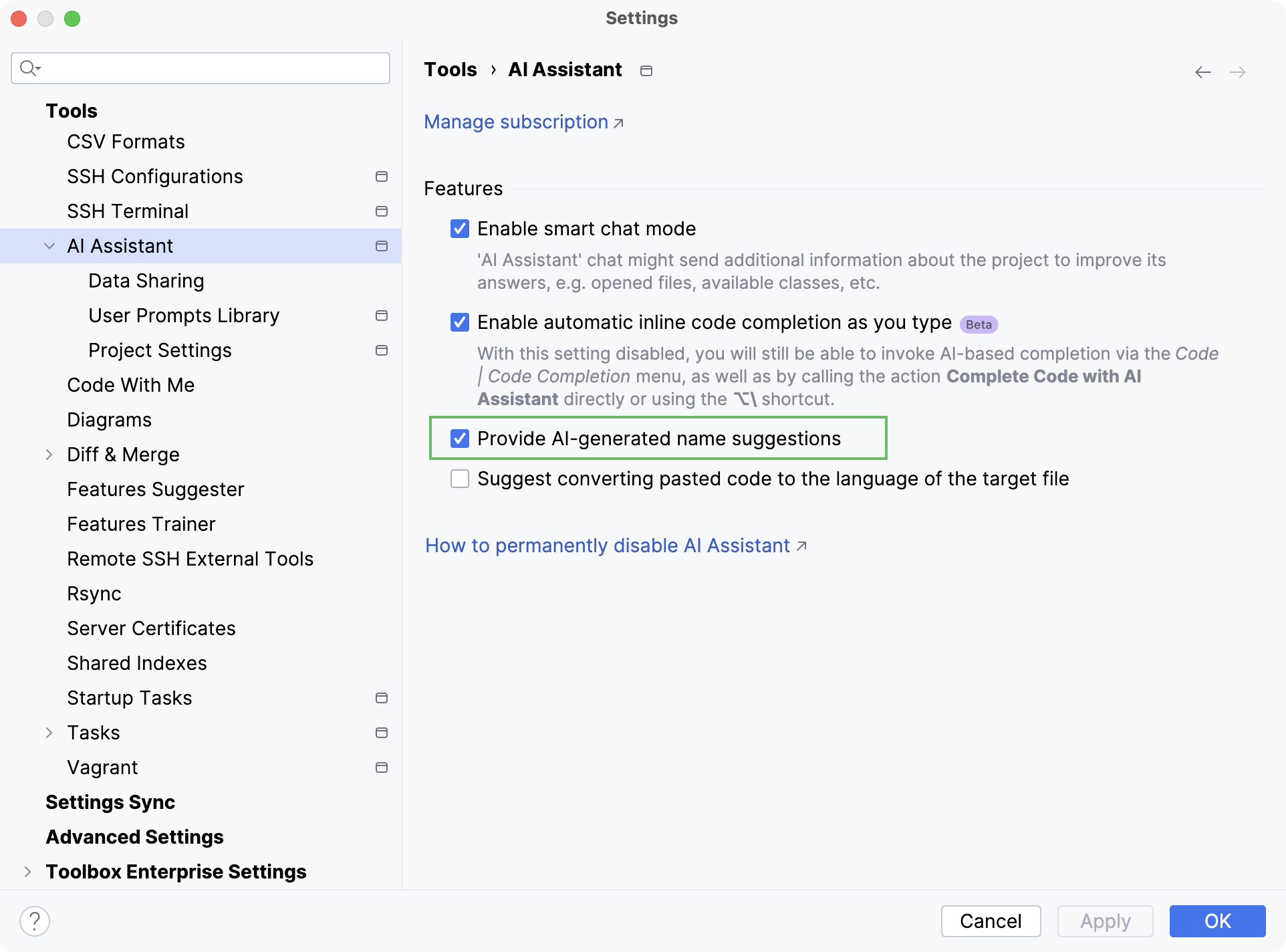Expand the Toolbox Enterprise Settings node
This screenshot has width=1286, height=952.
point(27,872)
